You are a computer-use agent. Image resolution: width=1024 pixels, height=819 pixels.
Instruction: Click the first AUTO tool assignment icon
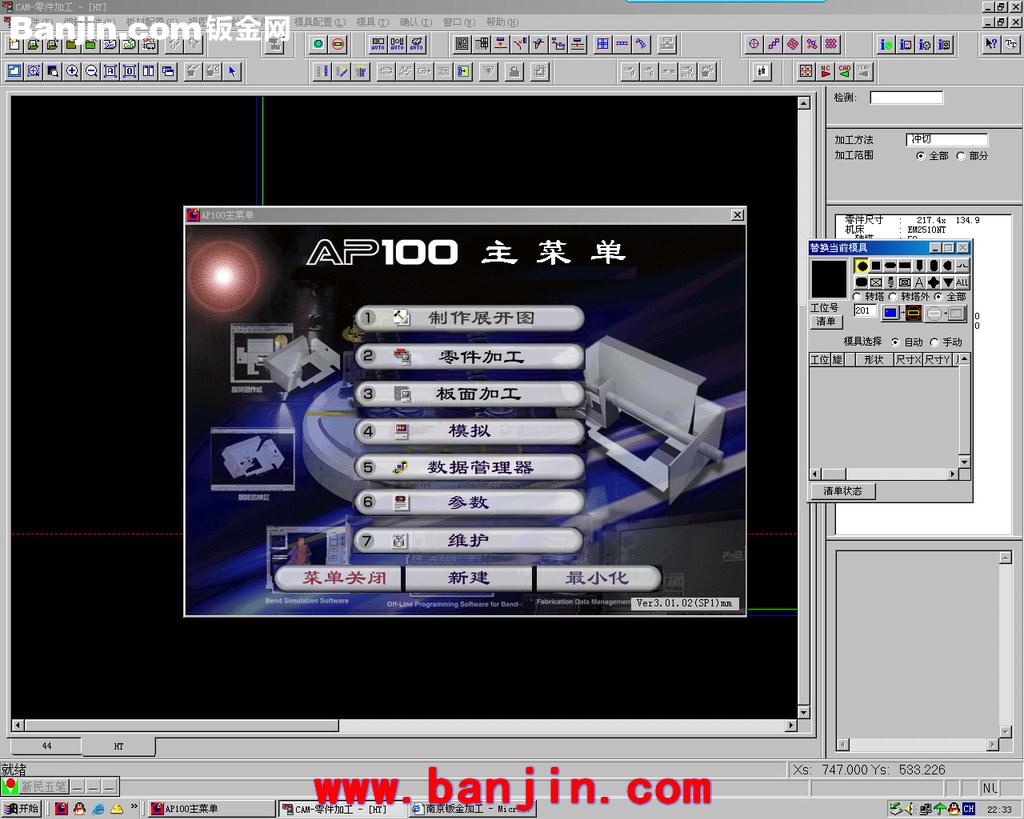[x=378, y=44]
